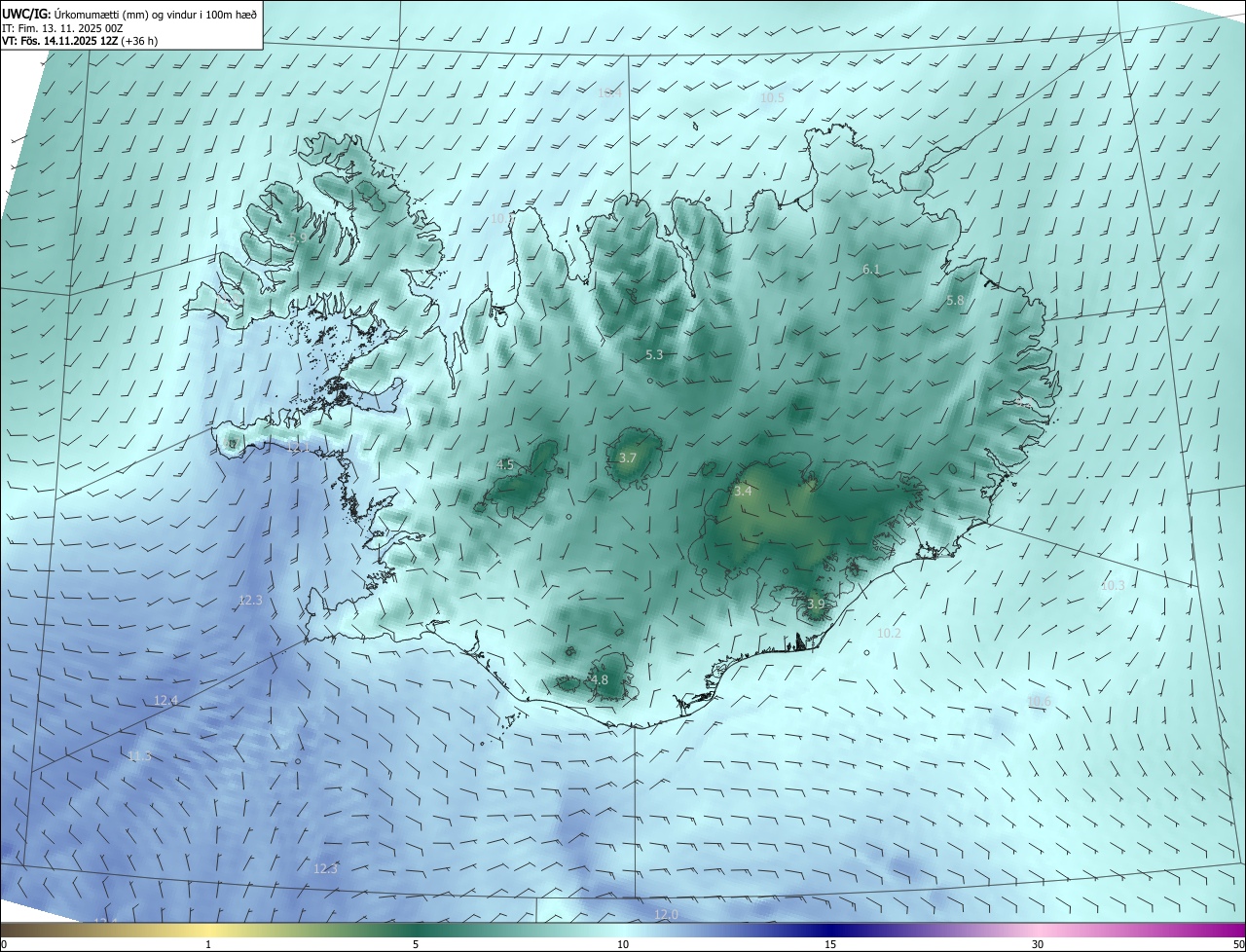The width and height of the screenshot is (1246, 952).
Task: Click the 15 tick on the color bar
Action: pyautogui.click(x=830, y=944)
